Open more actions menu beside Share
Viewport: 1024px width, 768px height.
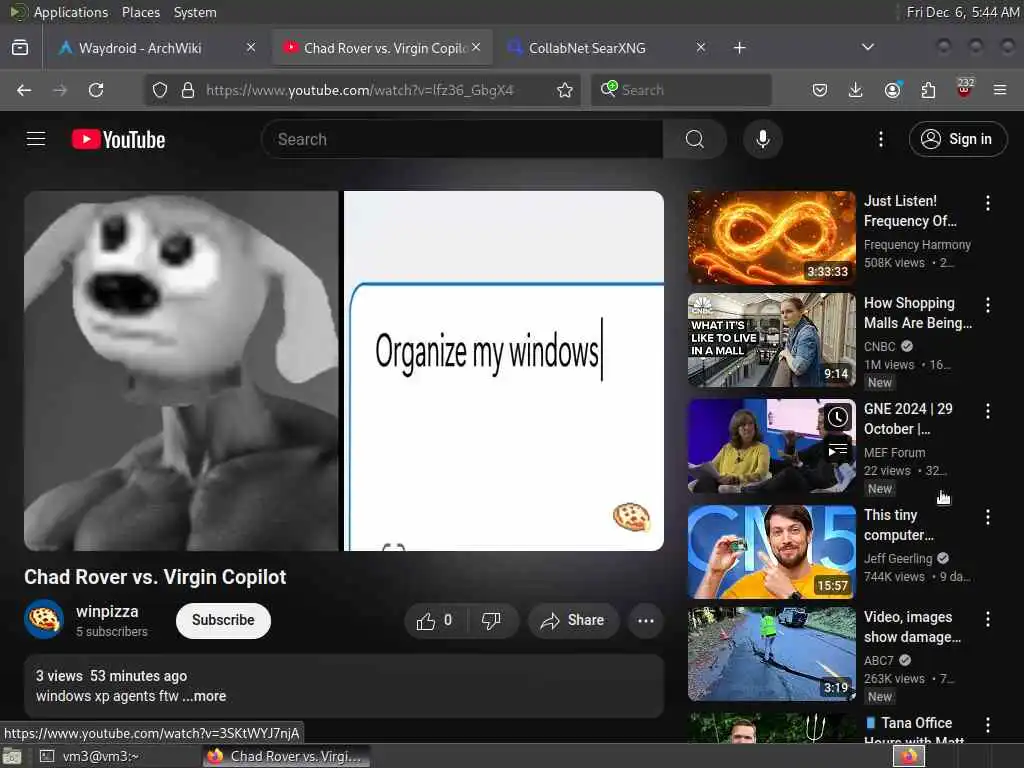pos(645,620)
